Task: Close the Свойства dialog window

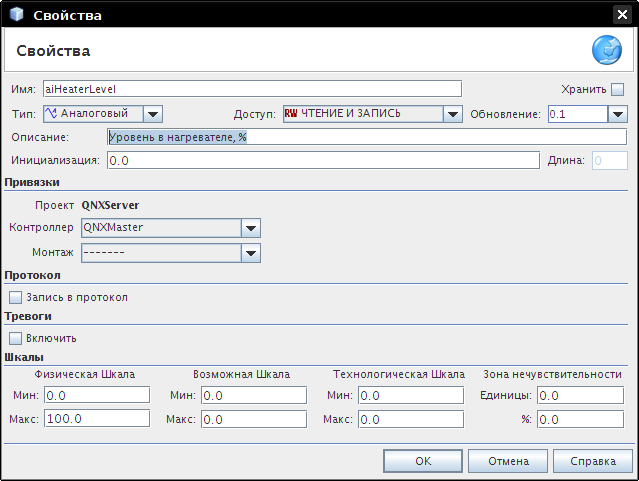Action: pyautogui.click(x=622, y=15)
